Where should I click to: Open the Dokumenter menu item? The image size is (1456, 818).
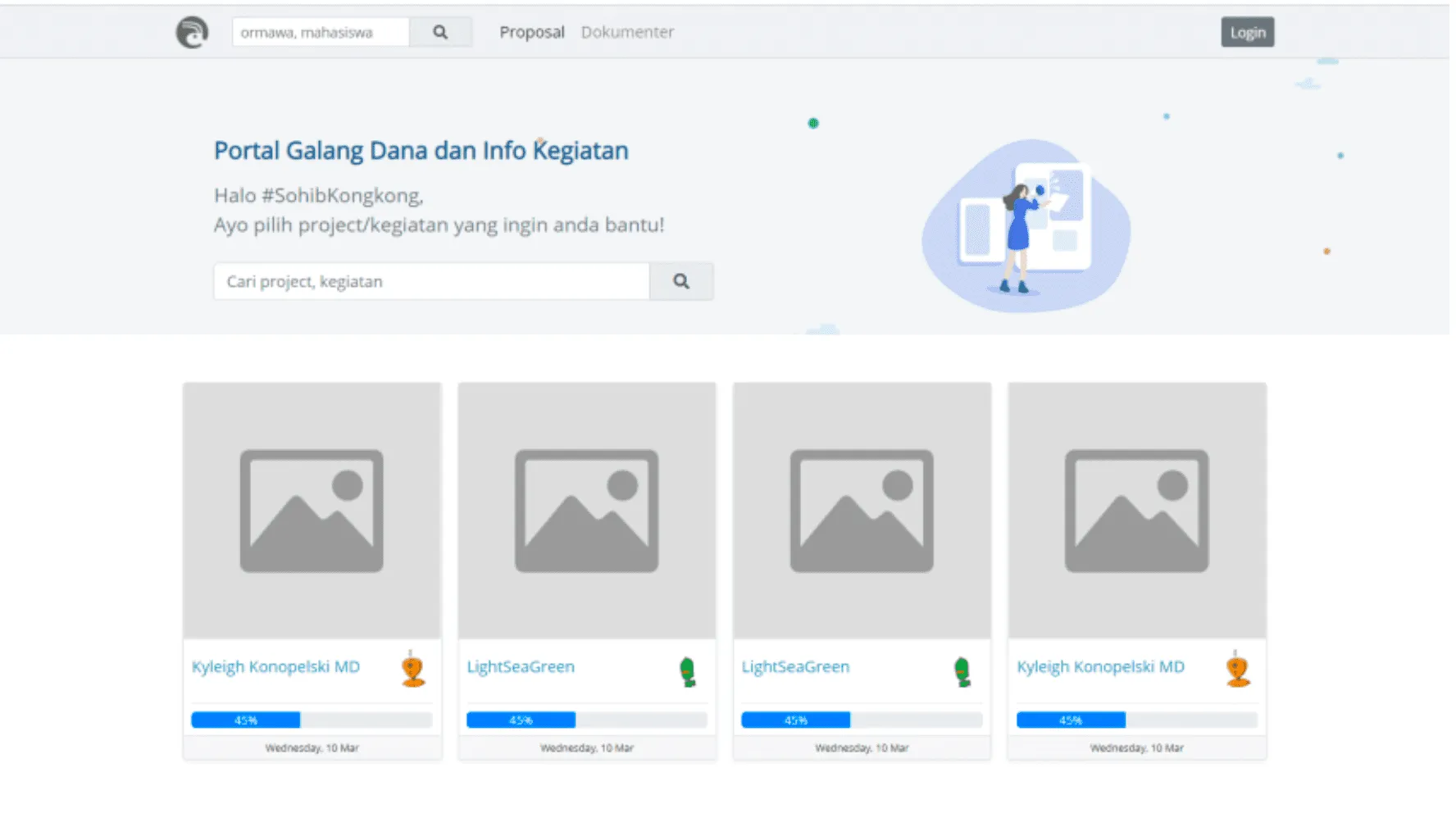pos(627,32)
